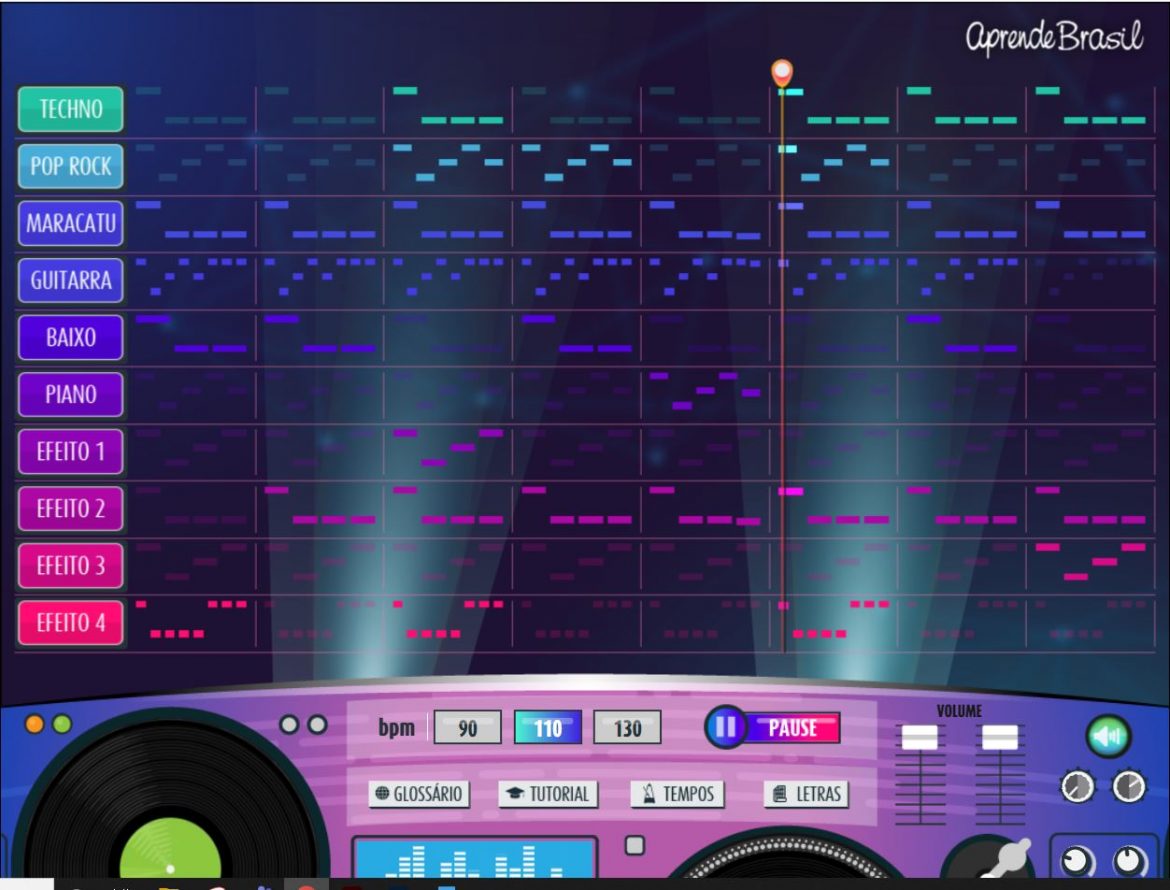1170x890 pixels.
Task: Click the upper-right knob below the speaker
Action: (1129, 786)
